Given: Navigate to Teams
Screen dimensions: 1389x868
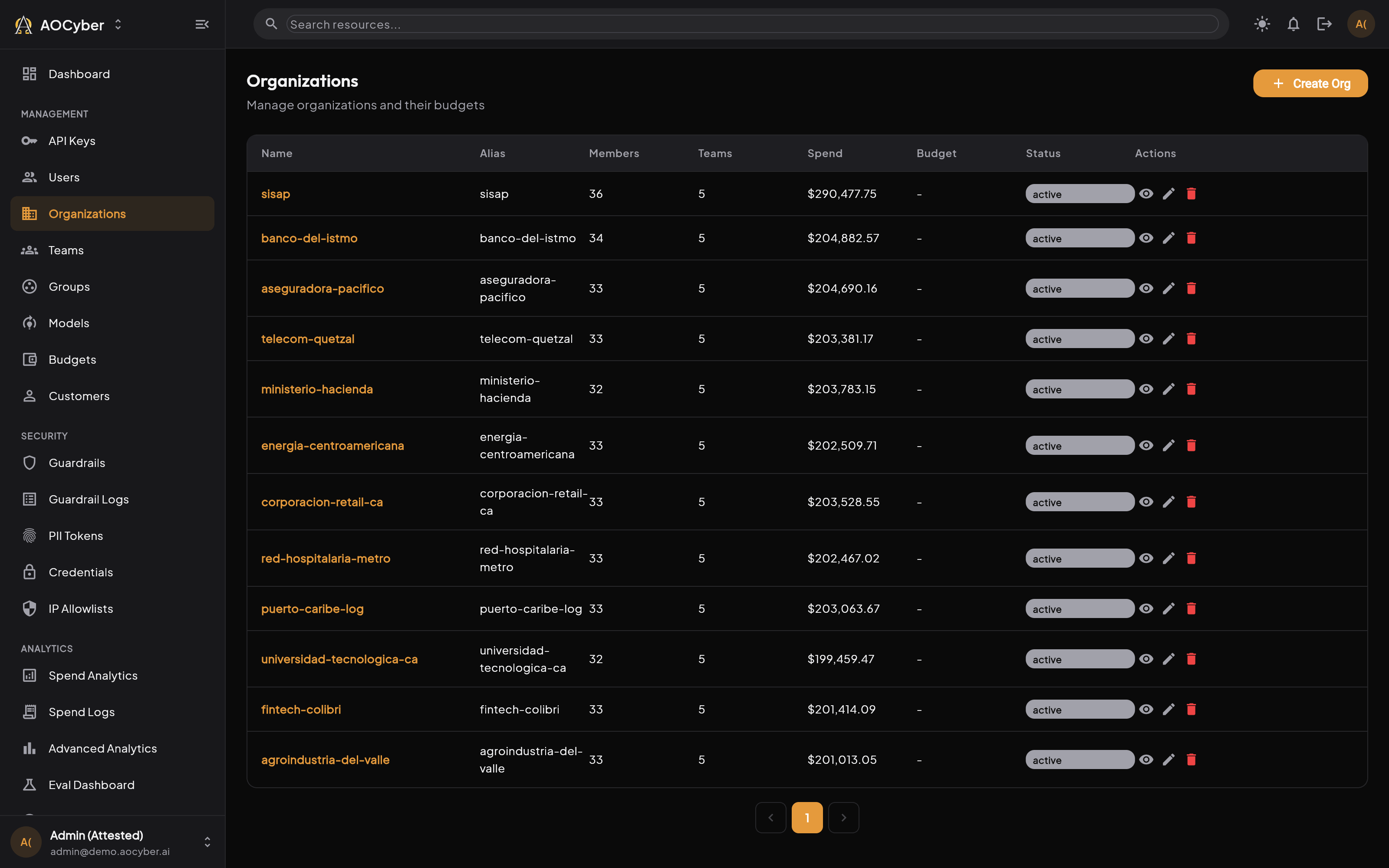Looking at the screenshot, I should point(112,250).
